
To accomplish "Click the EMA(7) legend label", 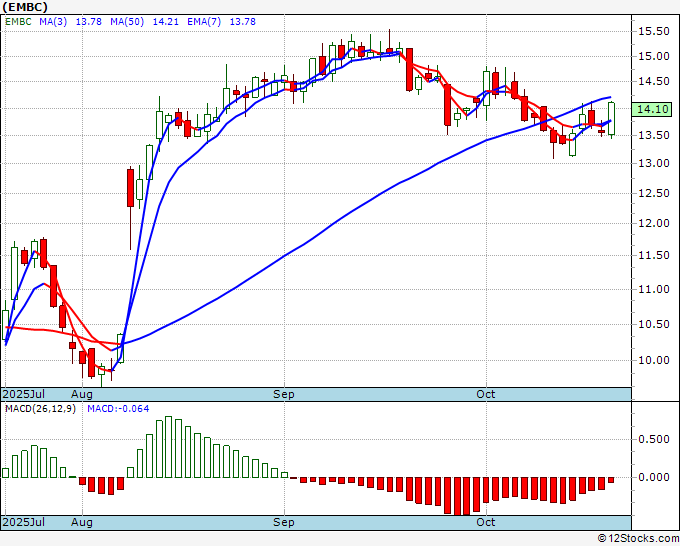I will [204, 22].
